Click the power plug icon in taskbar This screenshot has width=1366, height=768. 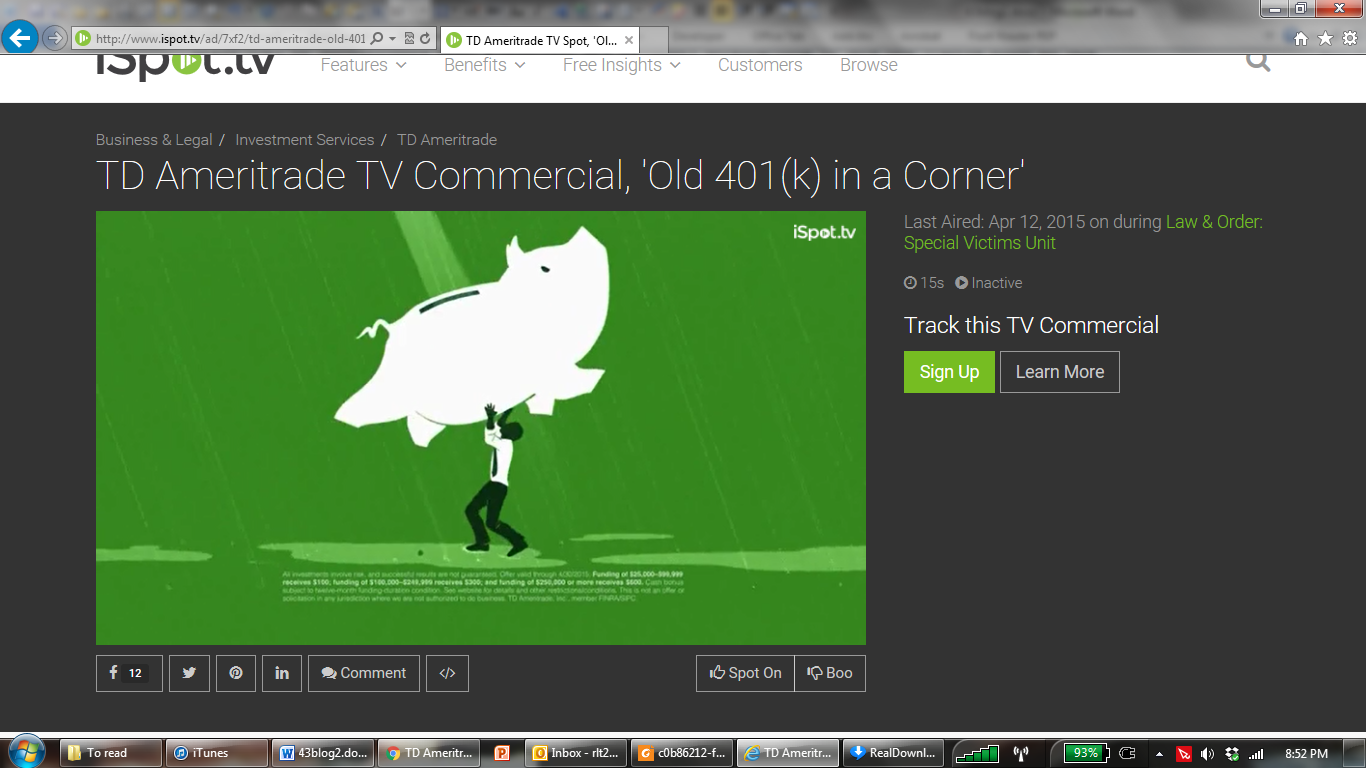pyautogui.click(x=1127, y=753)
